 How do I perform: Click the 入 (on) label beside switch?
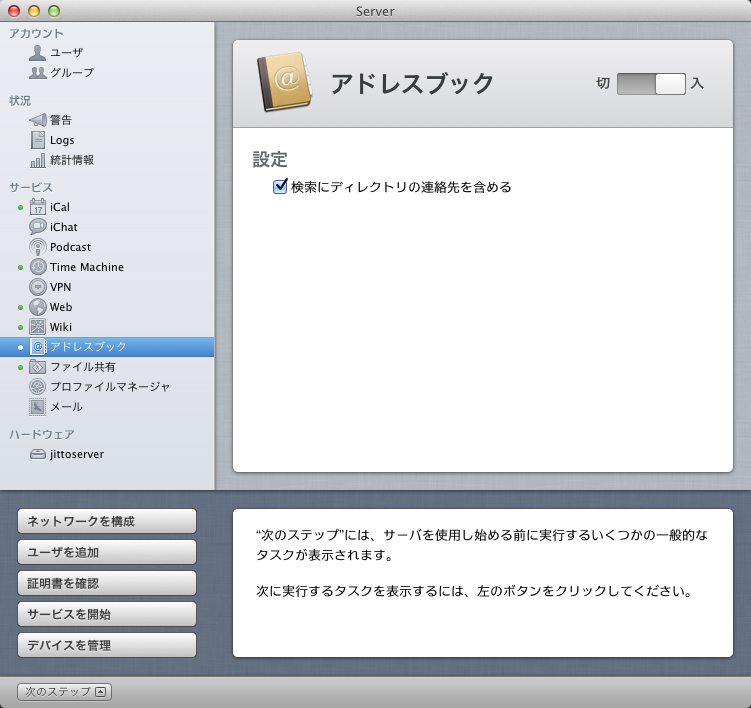697,83
